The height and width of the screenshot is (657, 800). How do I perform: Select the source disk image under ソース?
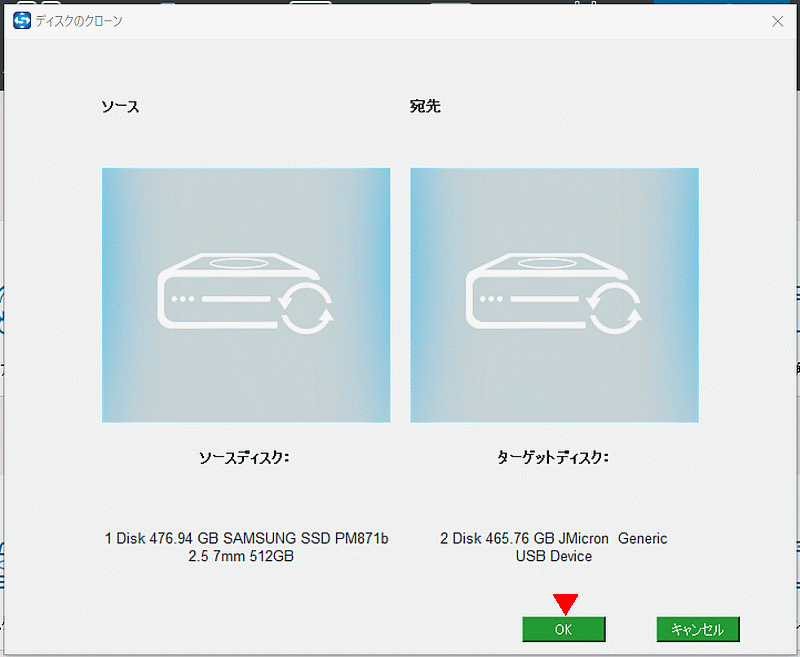pos(246,295)
